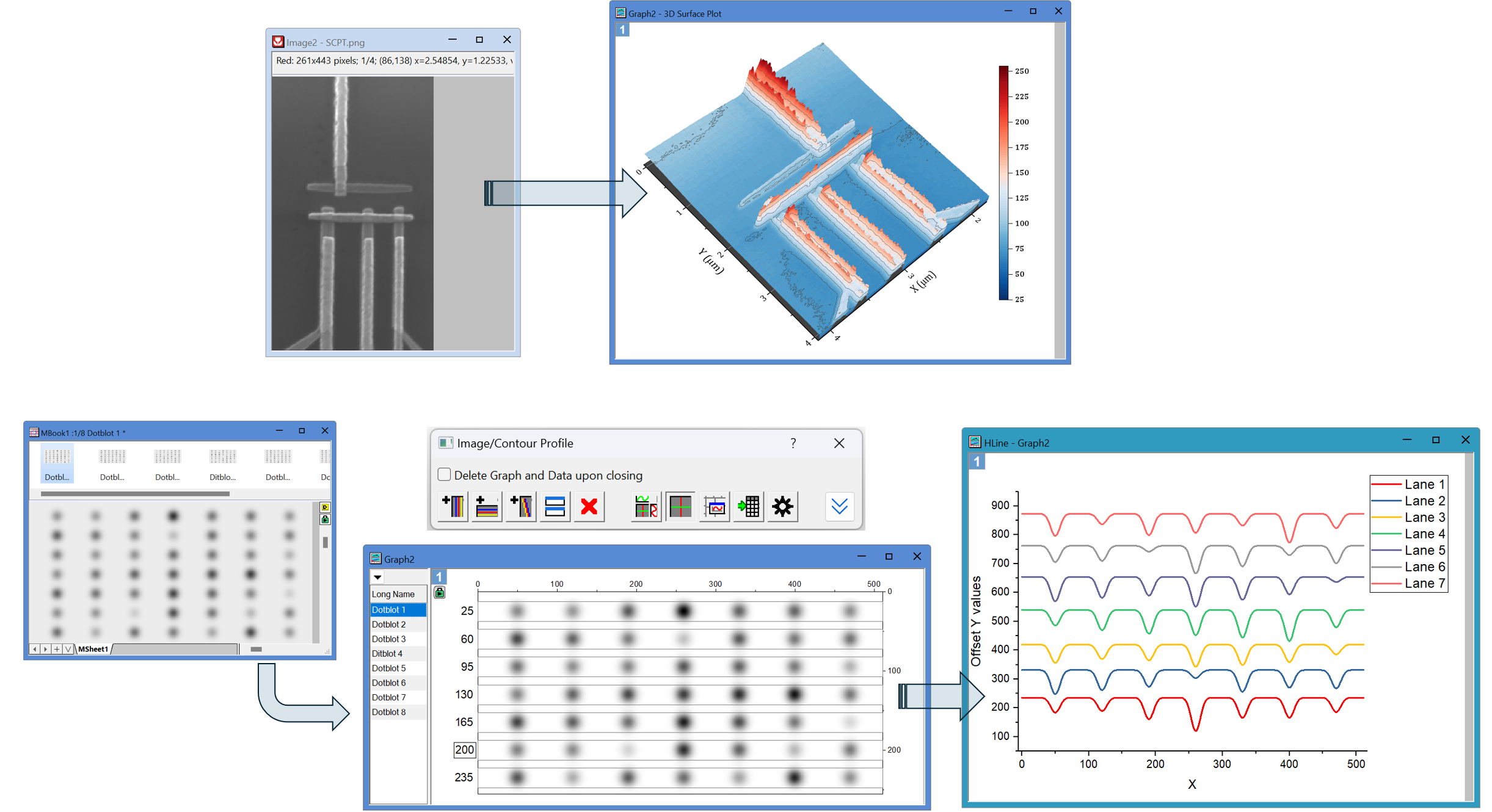
Task: Select the crossed lines layout icon
Action: (x=680, y=507)
